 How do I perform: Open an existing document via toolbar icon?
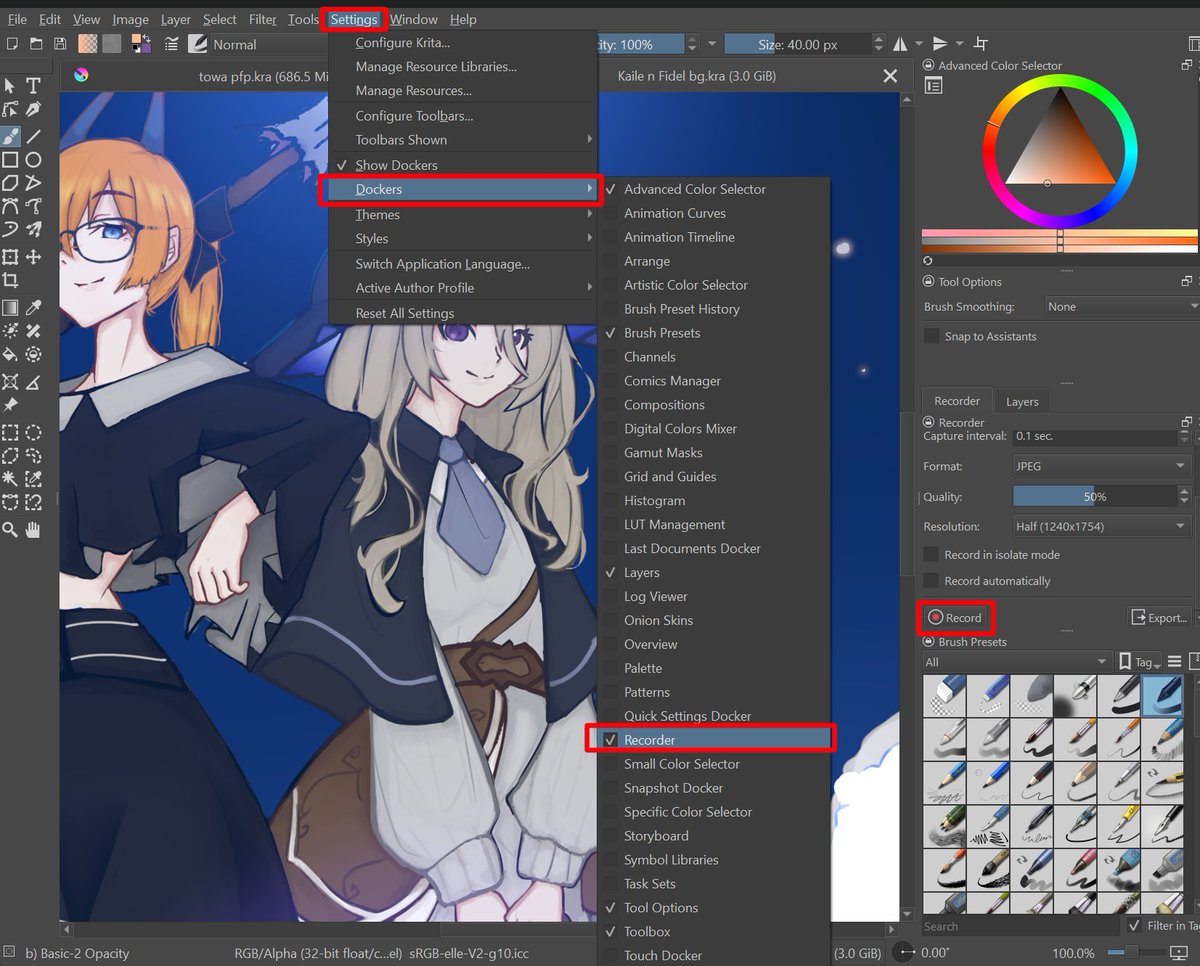coord(36,44)
